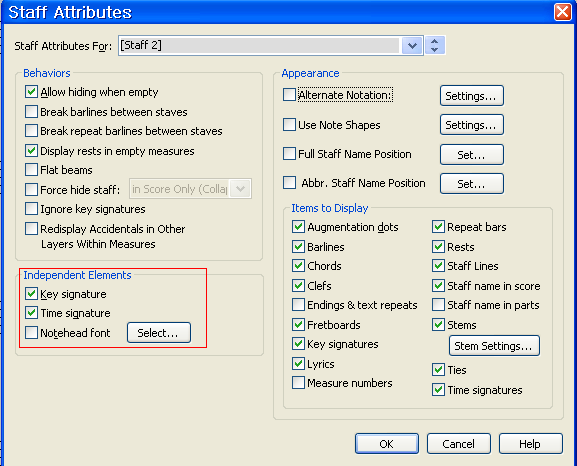This screenshot has width=577, height=466.
Task: Toggle Clefs display checkbox
Action: [298, 285]
